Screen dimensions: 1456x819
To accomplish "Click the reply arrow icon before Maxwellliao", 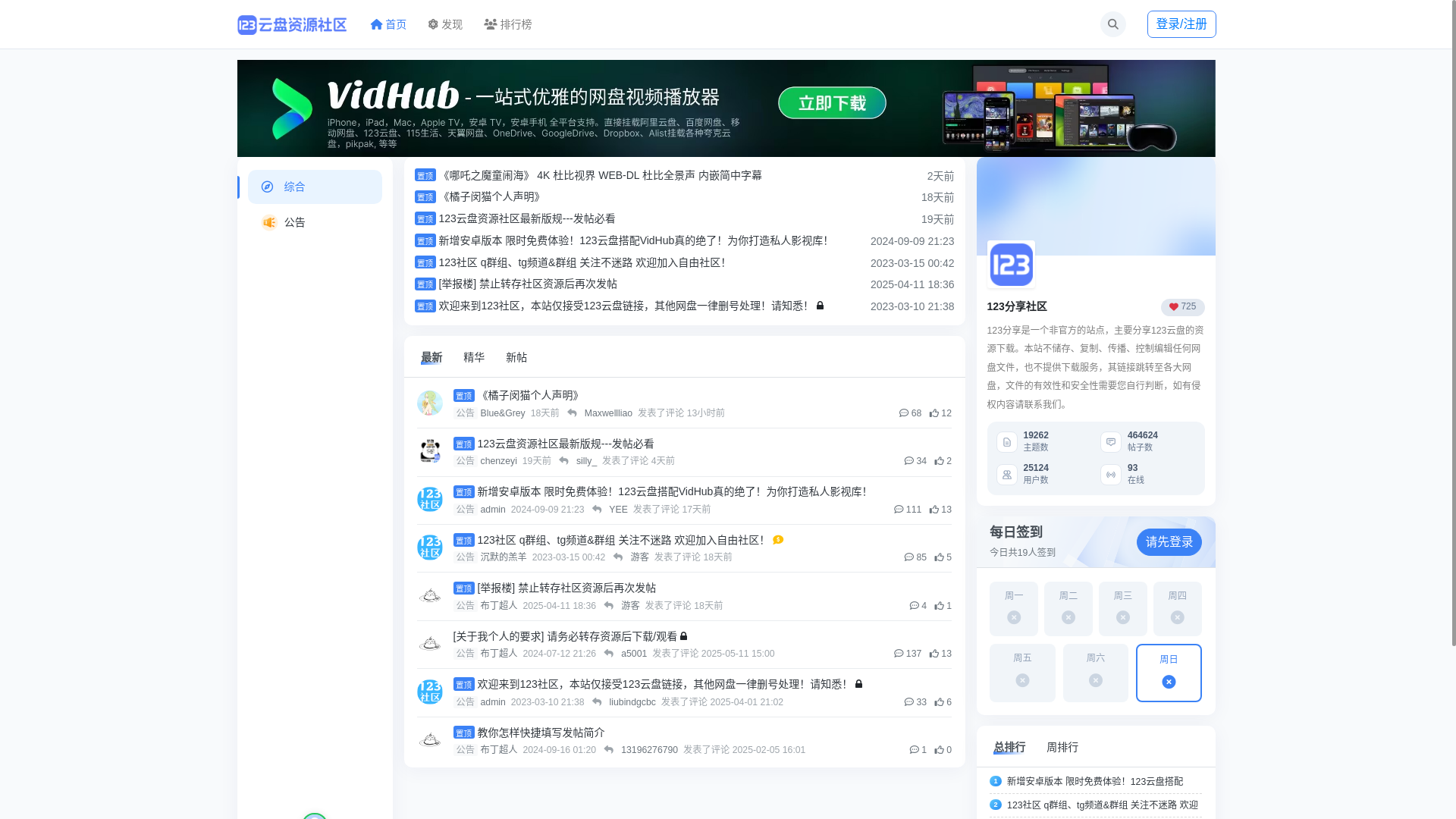I will point(572,413).
